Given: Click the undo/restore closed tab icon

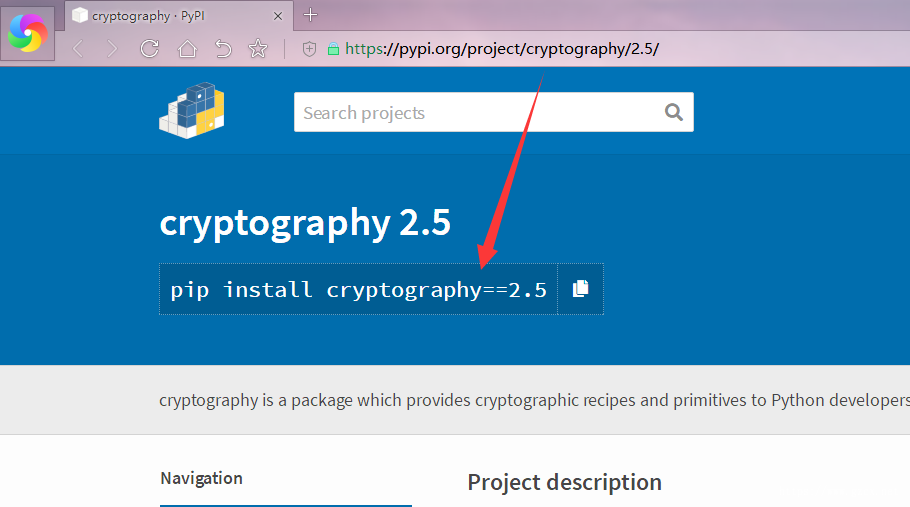Looking at the screenshot, I should click(x=223, y=49).
